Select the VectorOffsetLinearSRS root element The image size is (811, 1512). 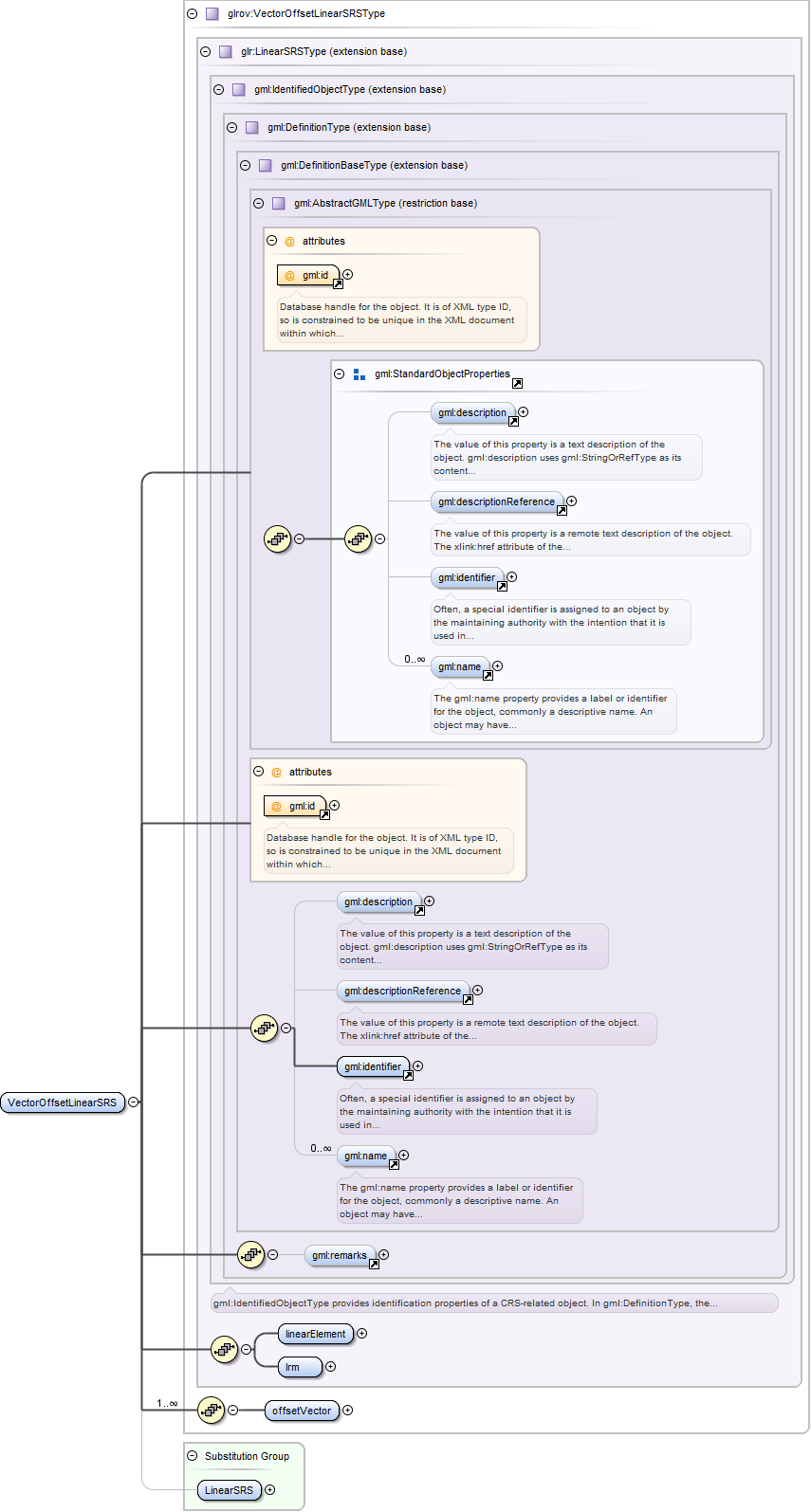[x=63, y=1102]
